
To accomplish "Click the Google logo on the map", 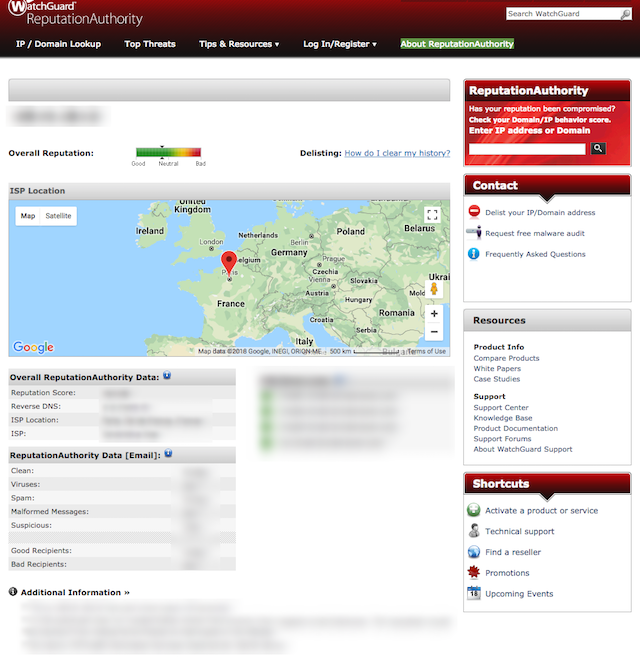I will pyautogui.click(x=33, y=347).
